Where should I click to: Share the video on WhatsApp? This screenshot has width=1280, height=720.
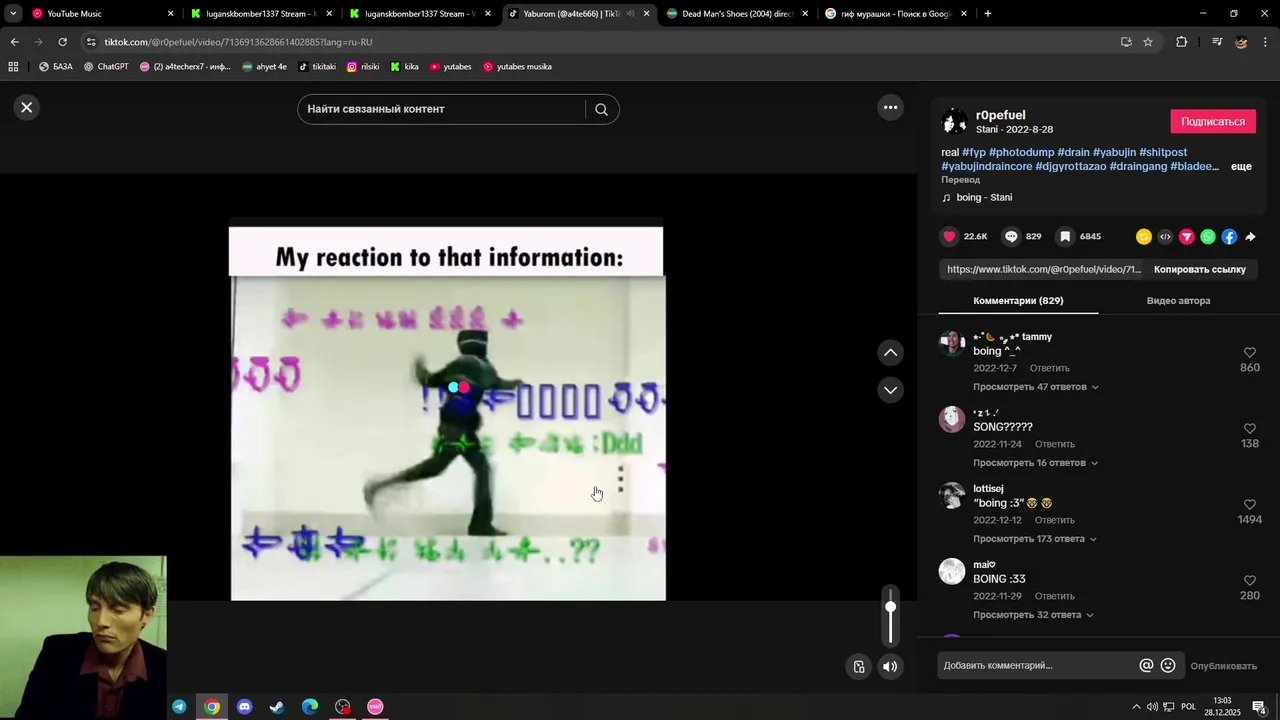point(1208,237)
